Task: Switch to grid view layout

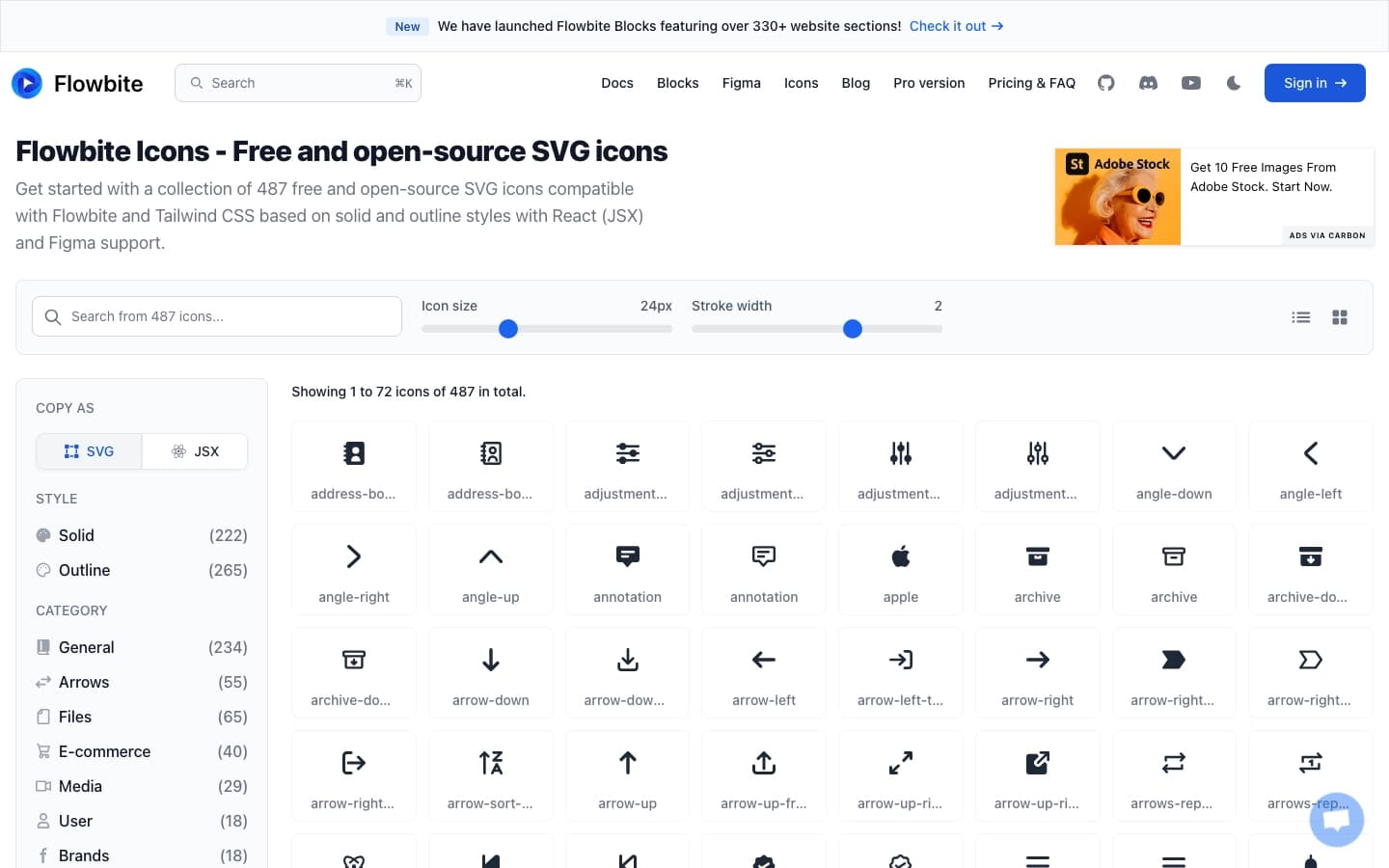Action: pos(1340,317)
